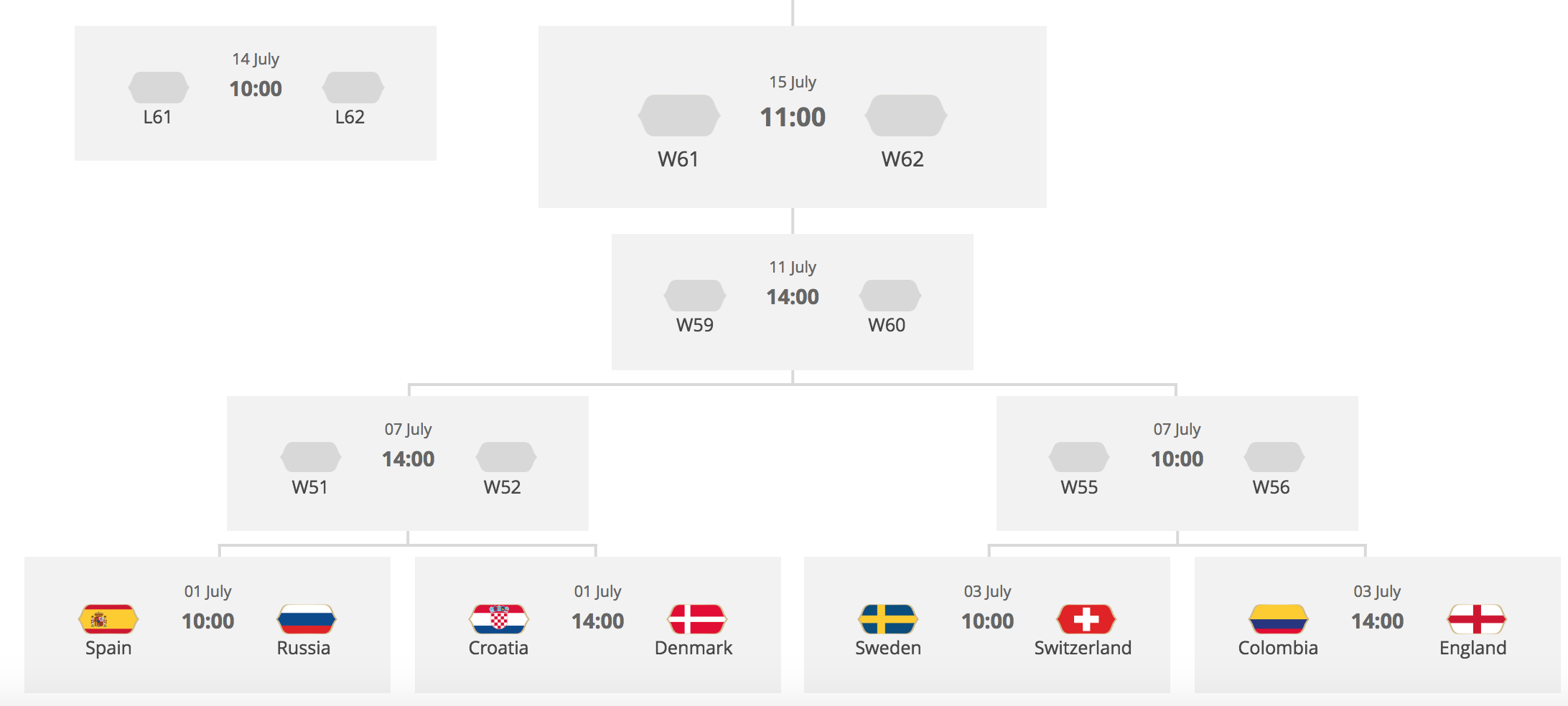The image size is (1568, 706).
Task: Click the Denmark flag icon
Action: pyautogui.click(x=697, y=619)
